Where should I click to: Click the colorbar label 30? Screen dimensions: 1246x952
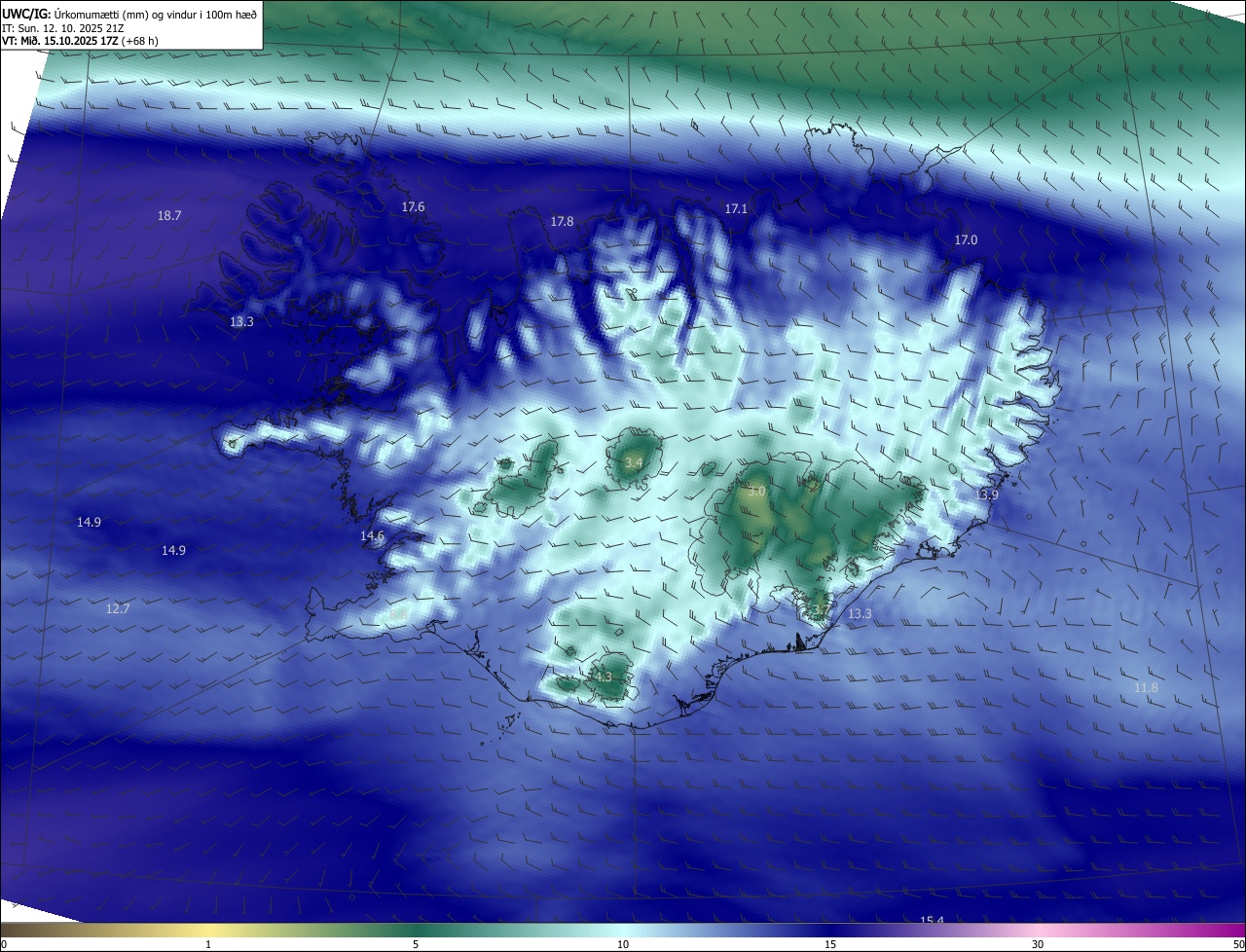[x=1038, y=944]
